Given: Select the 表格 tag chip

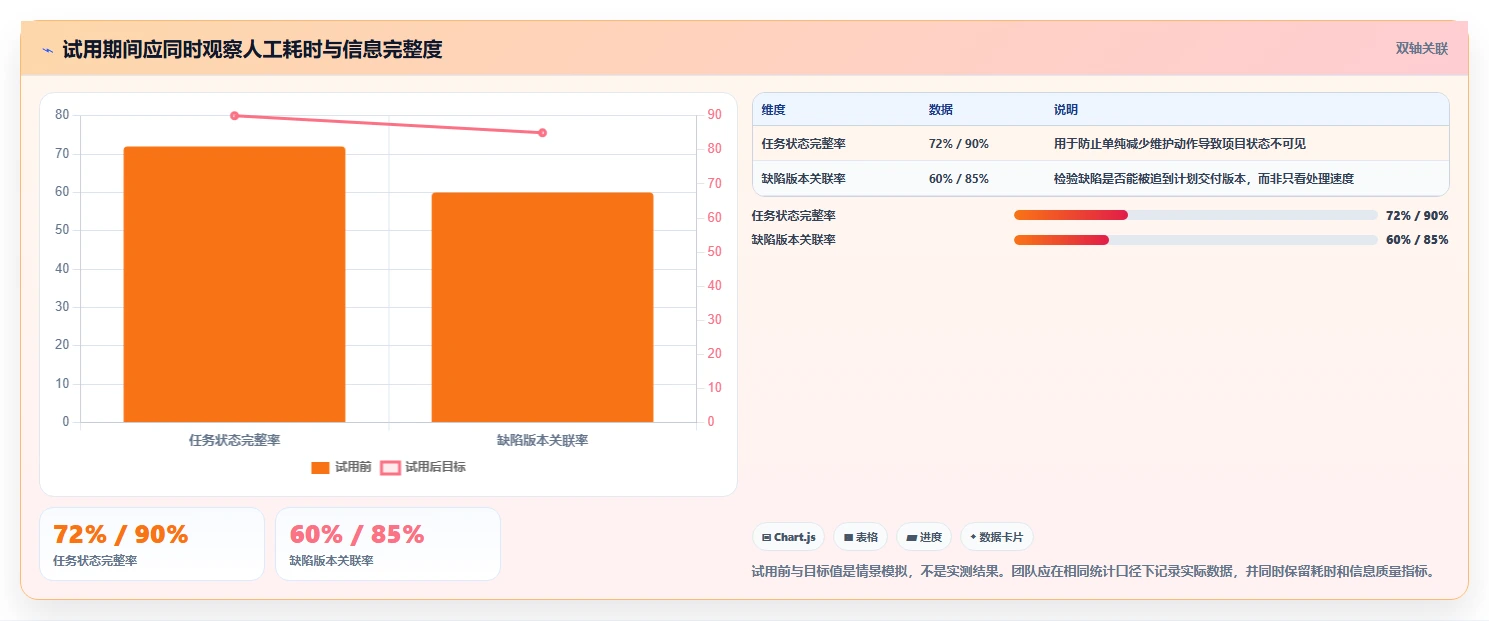Looking at the screenshot, I should click(x=860, y=537).
